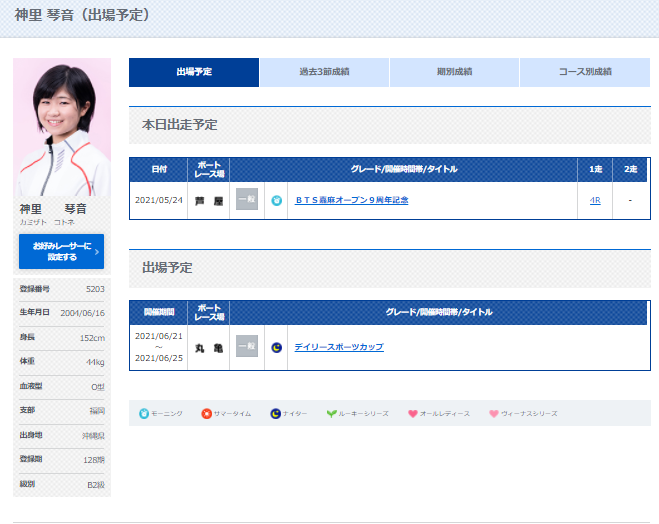The width and height of the screenshot is (659, 524).
Task: Open the 期別成績 tab
Action: pyautogui.click(x=454, y=72)
